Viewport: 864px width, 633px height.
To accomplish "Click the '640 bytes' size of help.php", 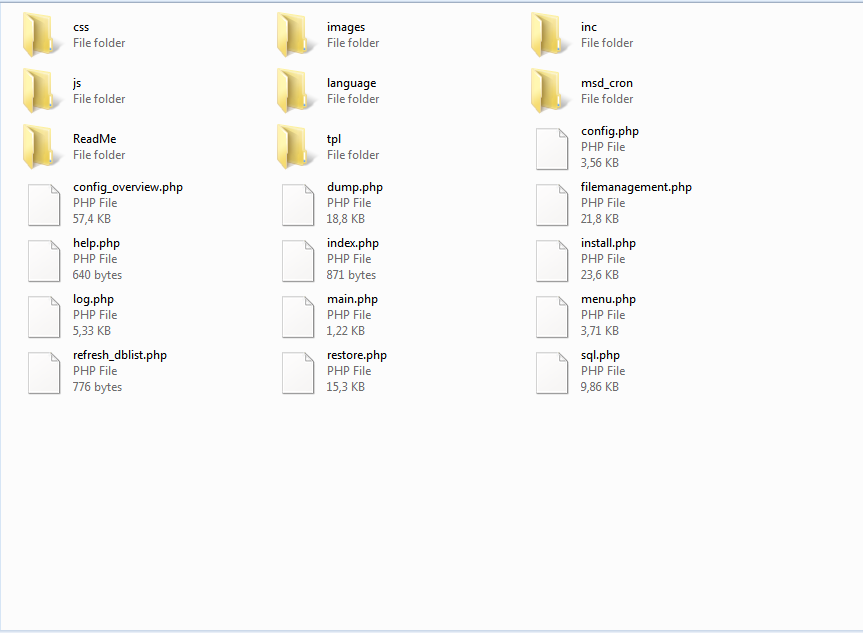I will point(97,275).
